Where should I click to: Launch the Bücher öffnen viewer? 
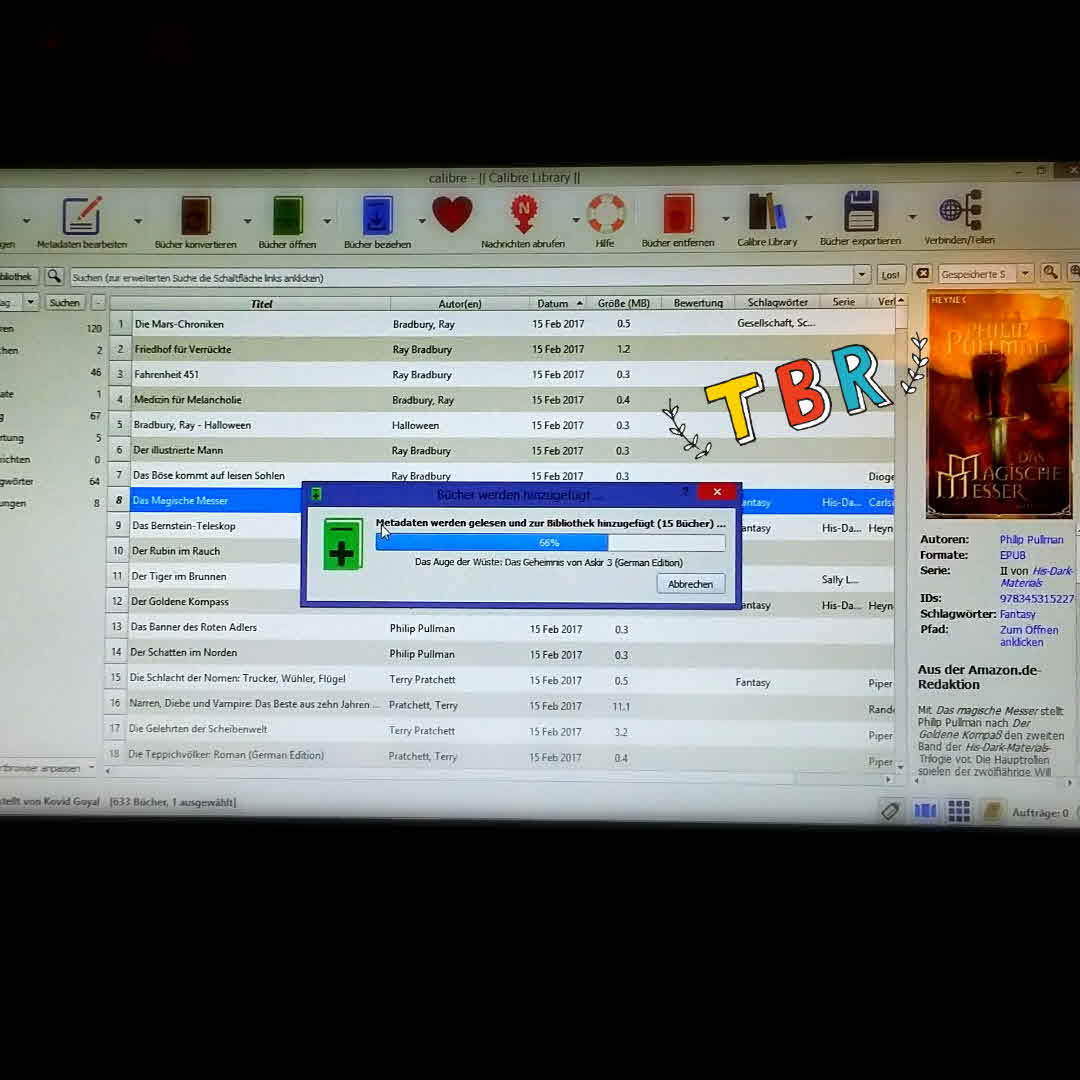pos(287,217)
